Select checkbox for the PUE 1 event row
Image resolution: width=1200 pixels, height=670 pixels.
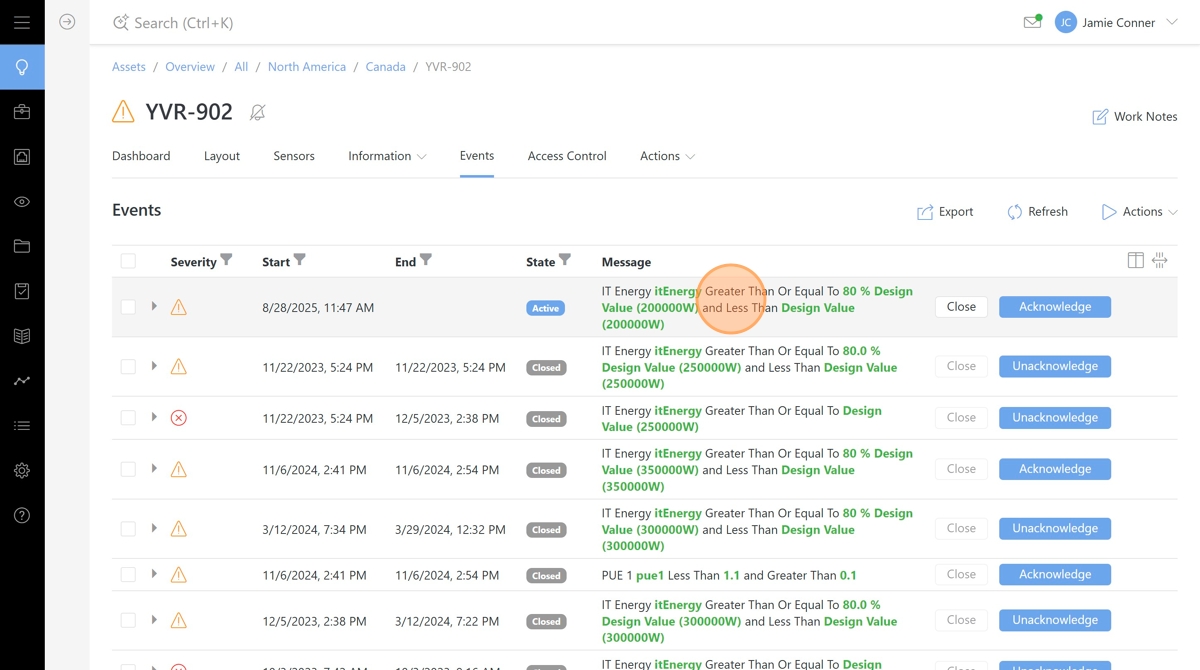tap(128, 575)
